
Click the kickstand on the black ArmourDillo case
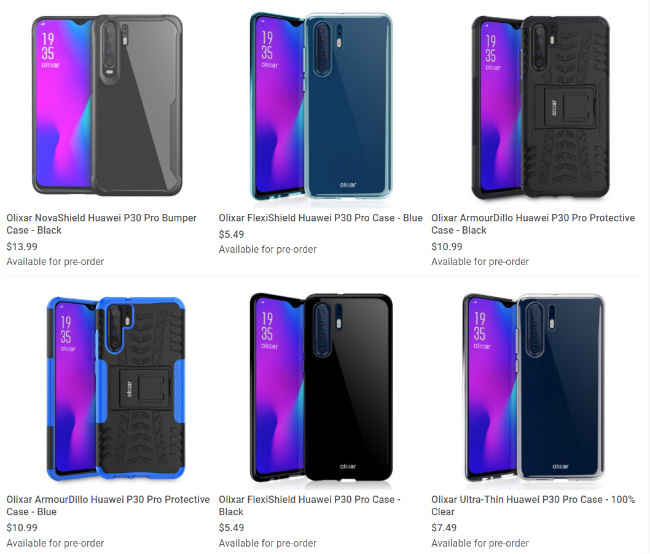point(565,105)
